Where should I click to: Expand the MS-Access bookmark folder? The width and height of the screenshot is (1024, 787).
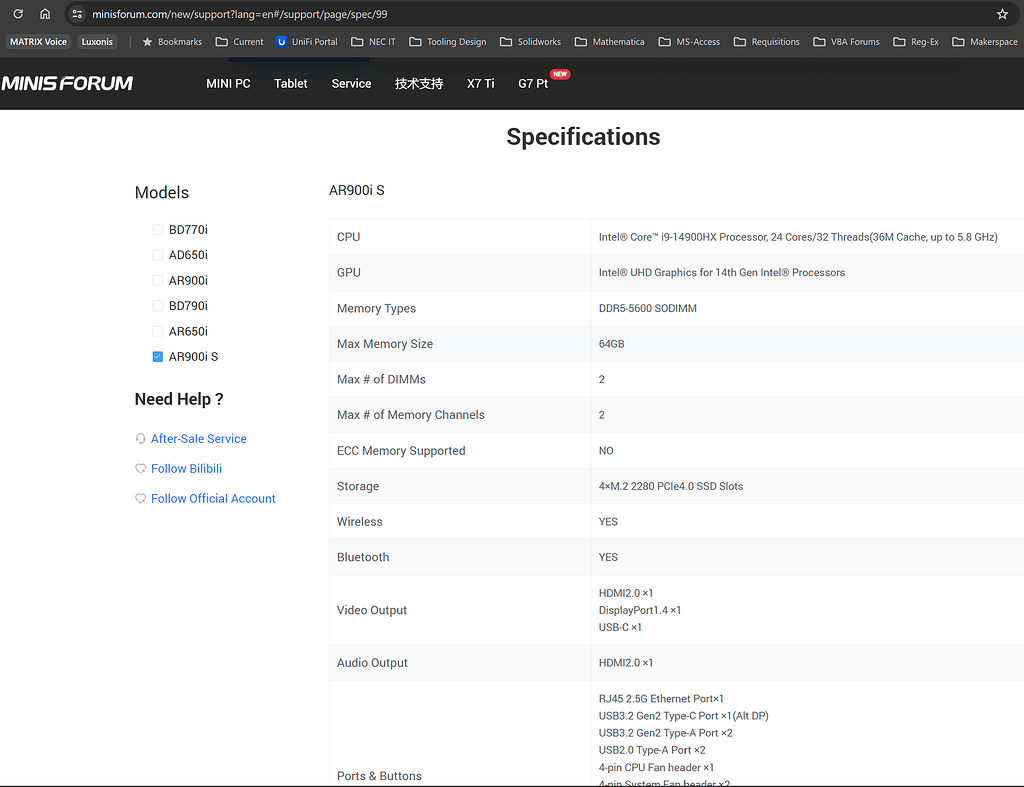[x=689, y=42]
